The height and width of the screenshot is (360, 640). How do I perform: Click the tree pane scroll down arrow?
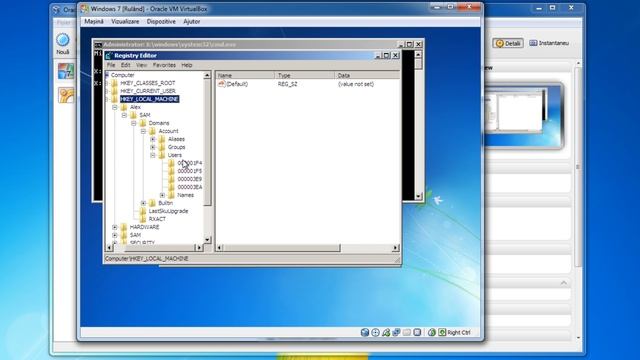click(207, 240)
